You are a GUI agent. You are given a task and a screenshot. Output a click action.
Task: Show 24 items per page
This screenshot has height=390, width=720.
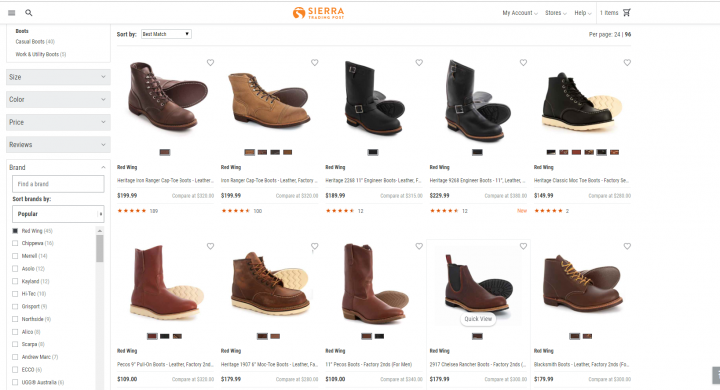tap(617, 34)
